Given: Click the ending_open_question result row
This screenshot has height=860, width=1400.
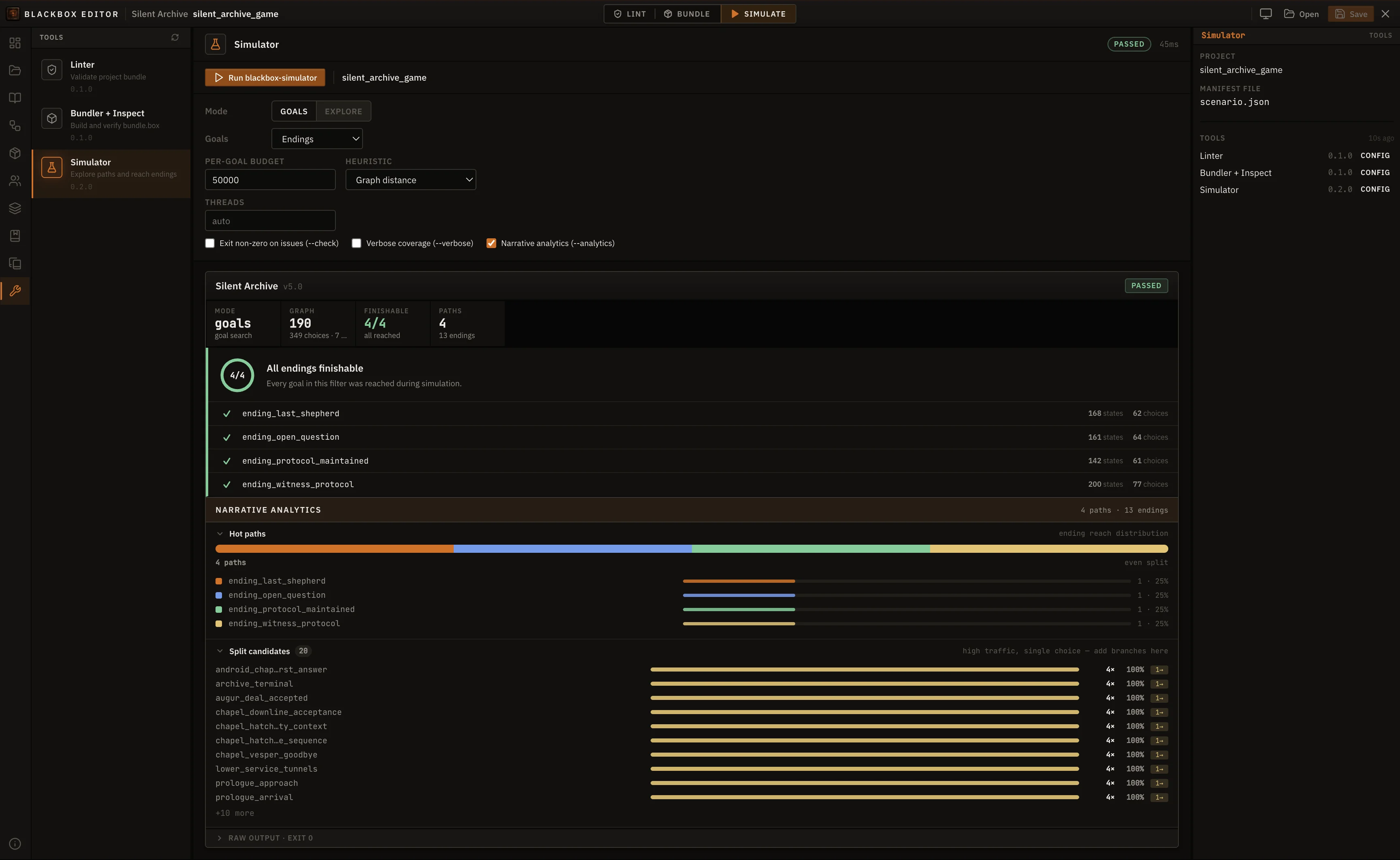Looking at the screenshot, I should [693, 437].
